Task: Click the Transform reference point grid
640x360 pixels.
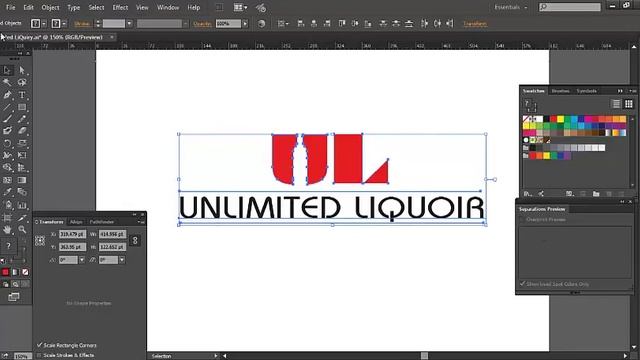Action: coord(40,240)
